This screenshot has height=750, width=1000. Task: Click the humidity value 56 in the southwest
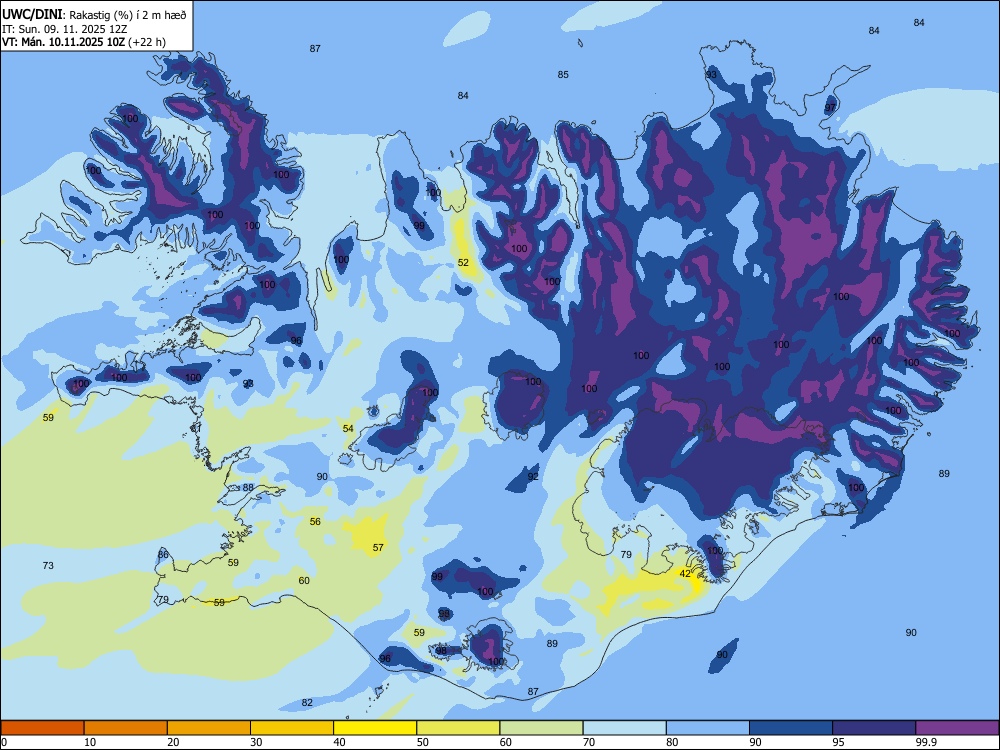(x=315, y=521)
